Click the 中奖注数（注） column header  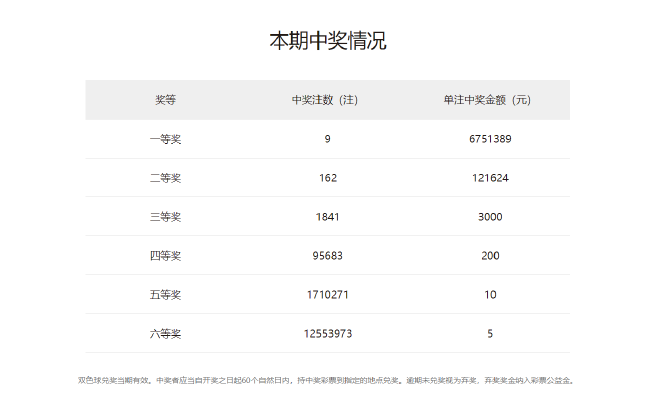tap(327, 100)
